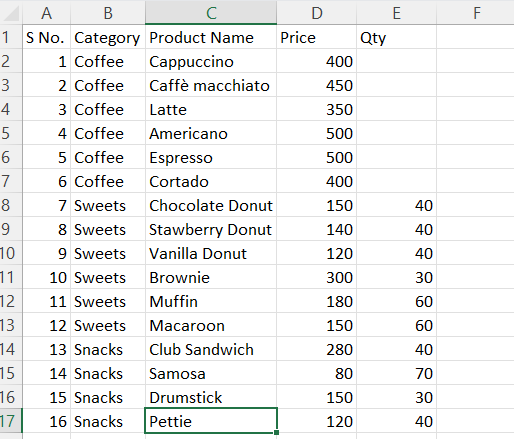Click the 'Category' header cell
This screenshot has width=514, height=439.
click(x=108, y=37)
